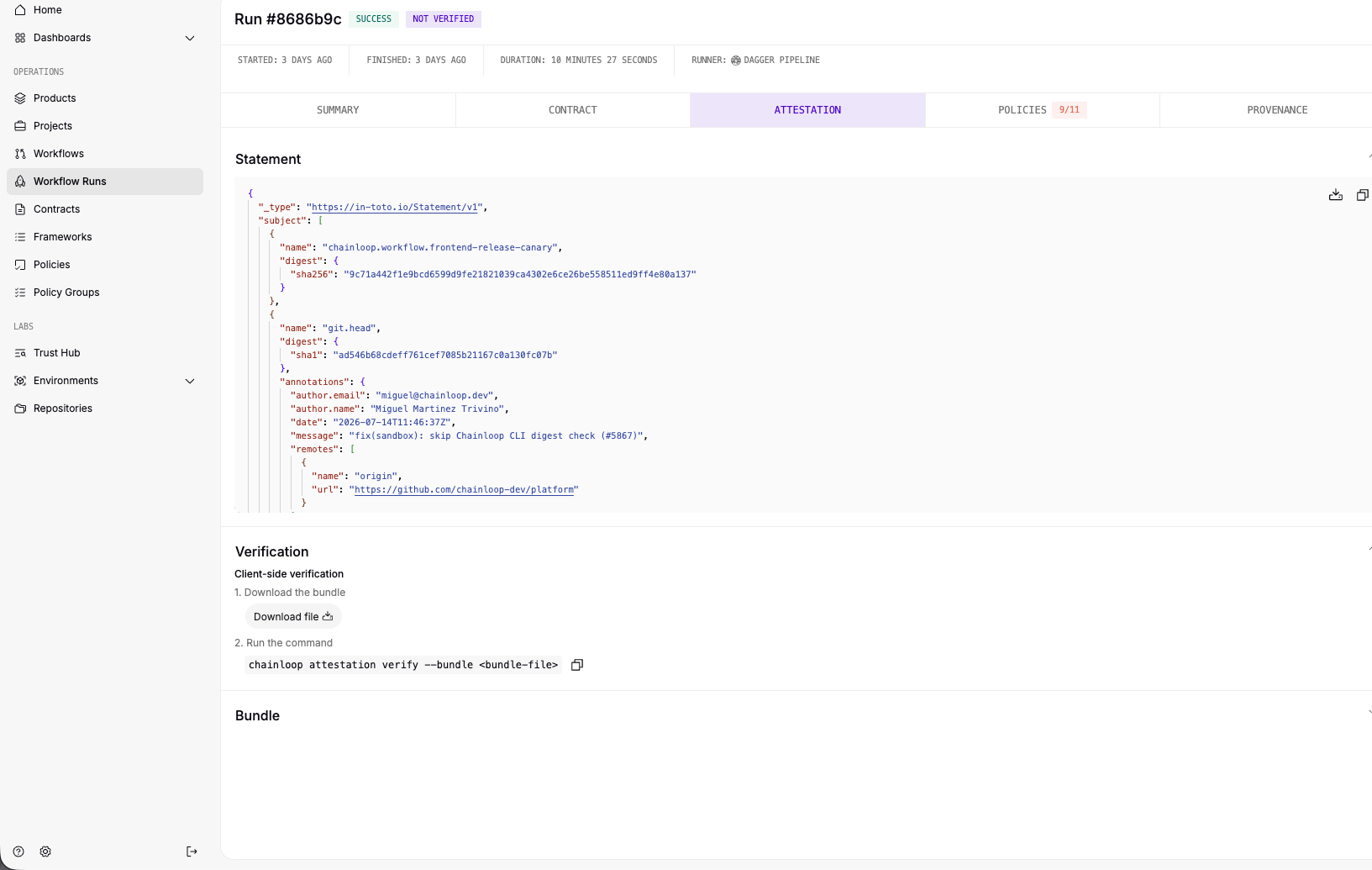Click the 9/11 policies count badge

(x=1070, y=110)
